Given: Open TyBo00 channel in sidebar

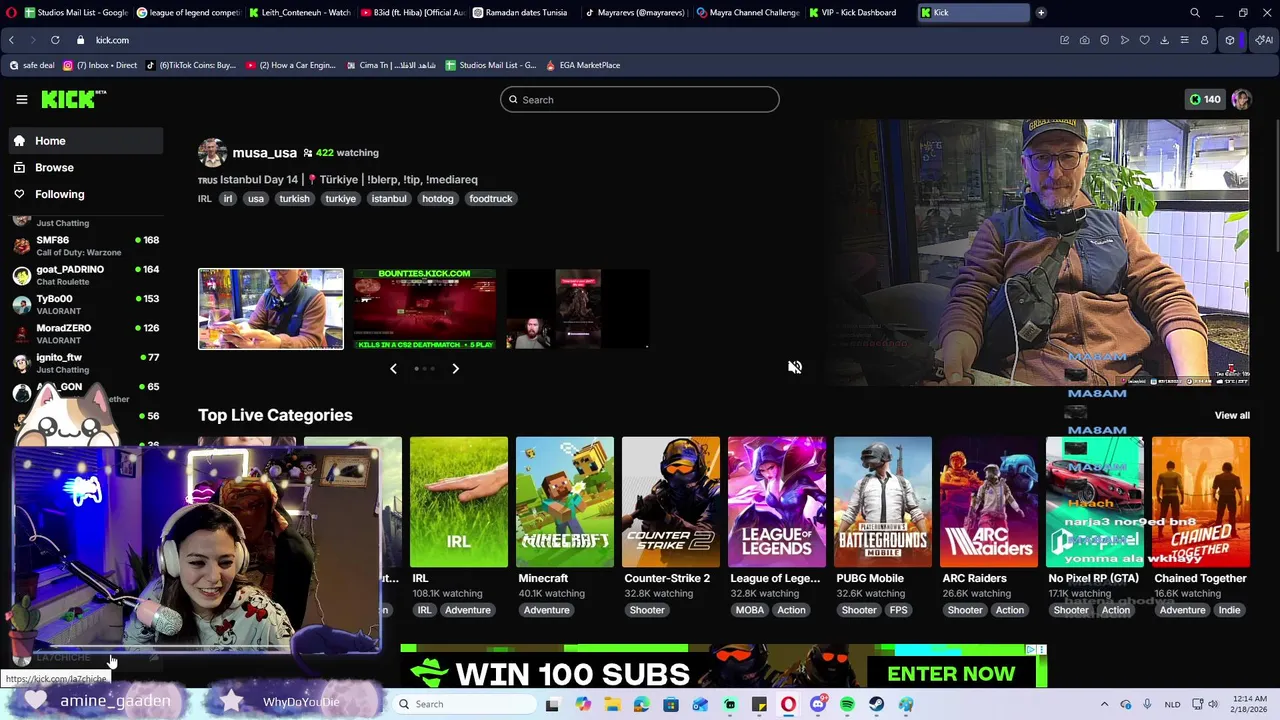Looking at the screenshot, I should click(86, 304).
